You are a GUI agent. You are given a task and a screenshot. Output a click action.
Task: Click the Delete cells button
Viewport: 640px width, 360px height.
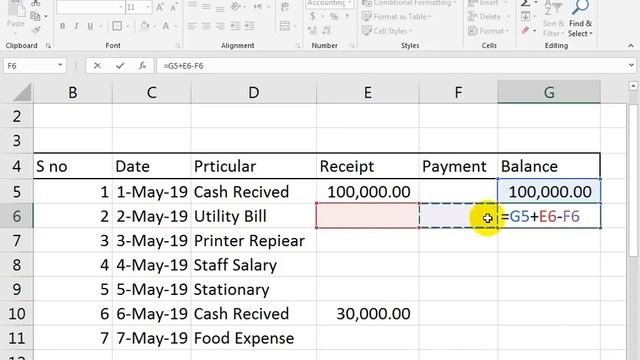tap(489, 17)
